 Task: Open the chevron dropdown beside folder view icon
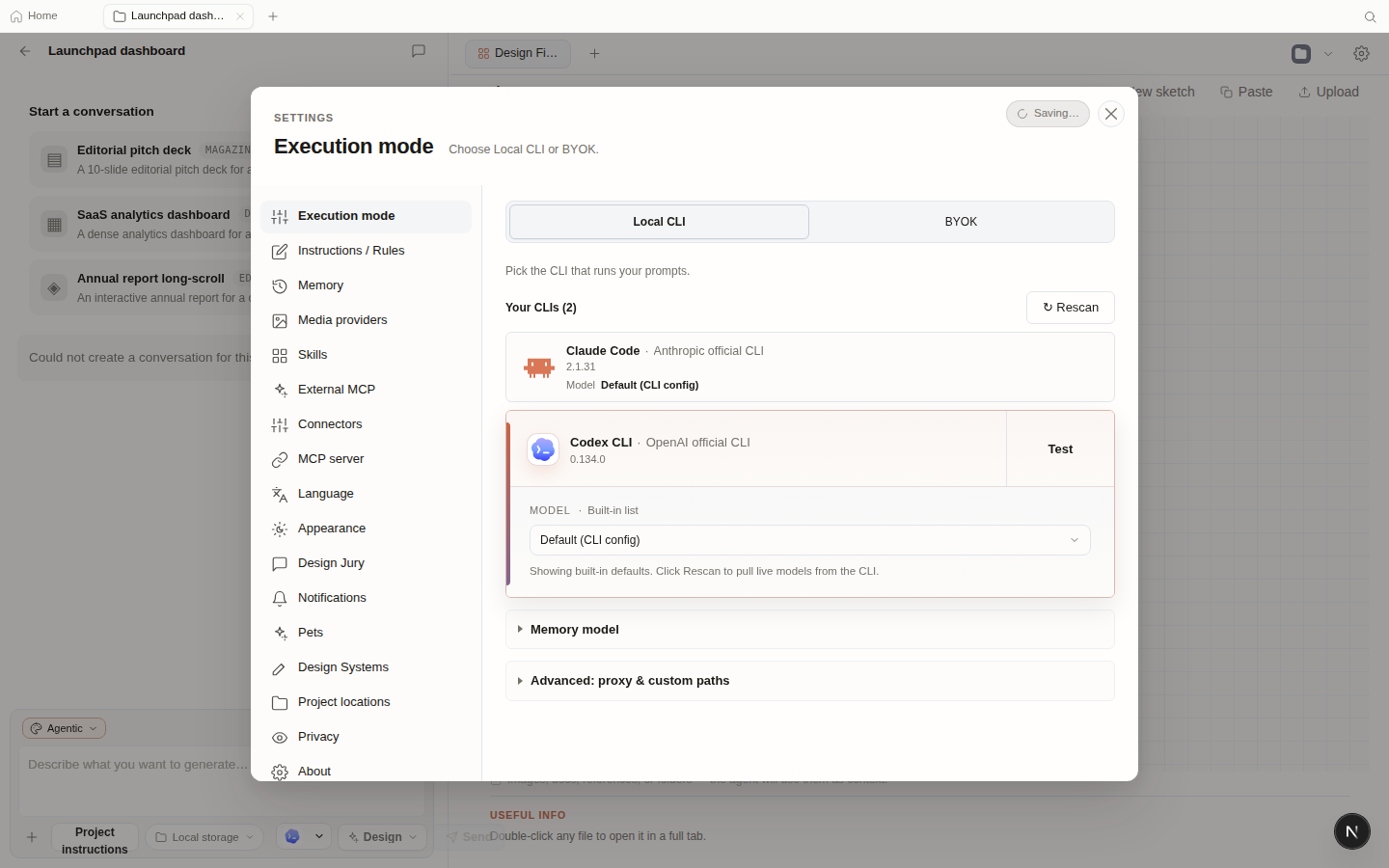pos(1328,54)
